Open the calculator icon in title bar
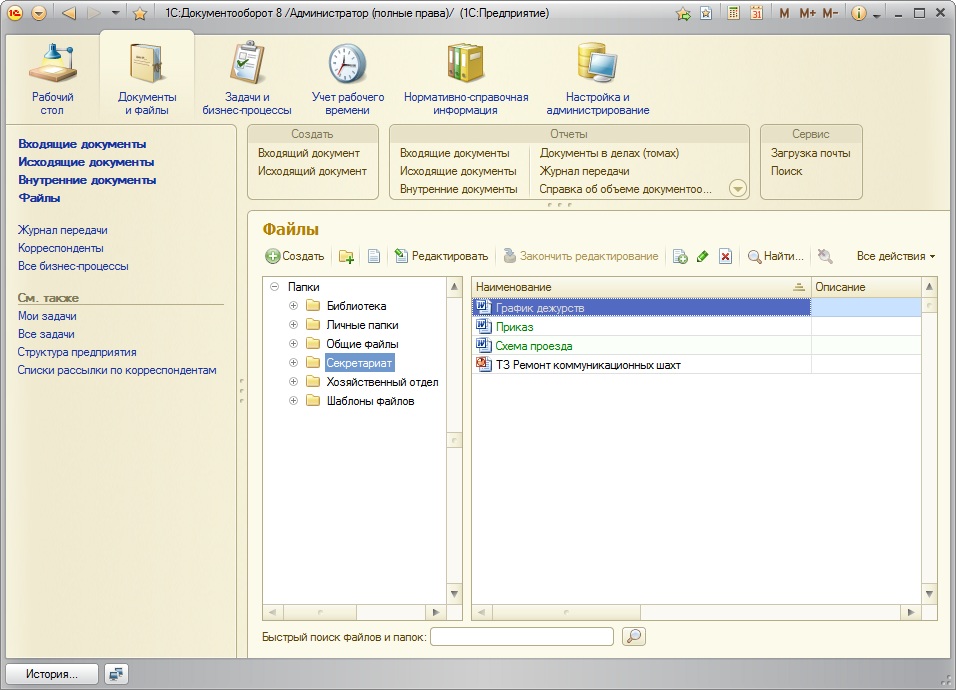Image resolution: width=956 pixels, height=690 pixels. pos(734,14)
